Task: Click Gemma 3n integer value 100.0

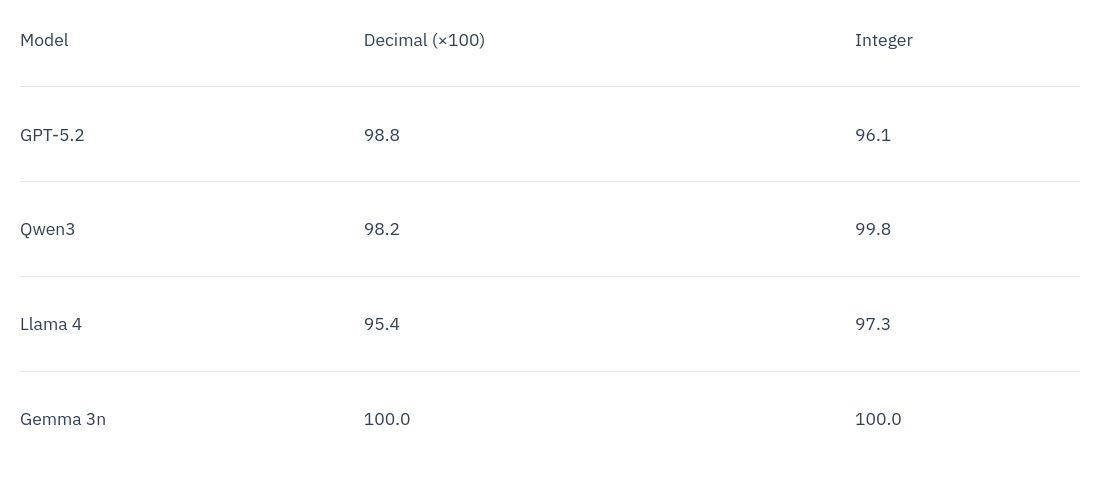Action: tap(878, 420)
